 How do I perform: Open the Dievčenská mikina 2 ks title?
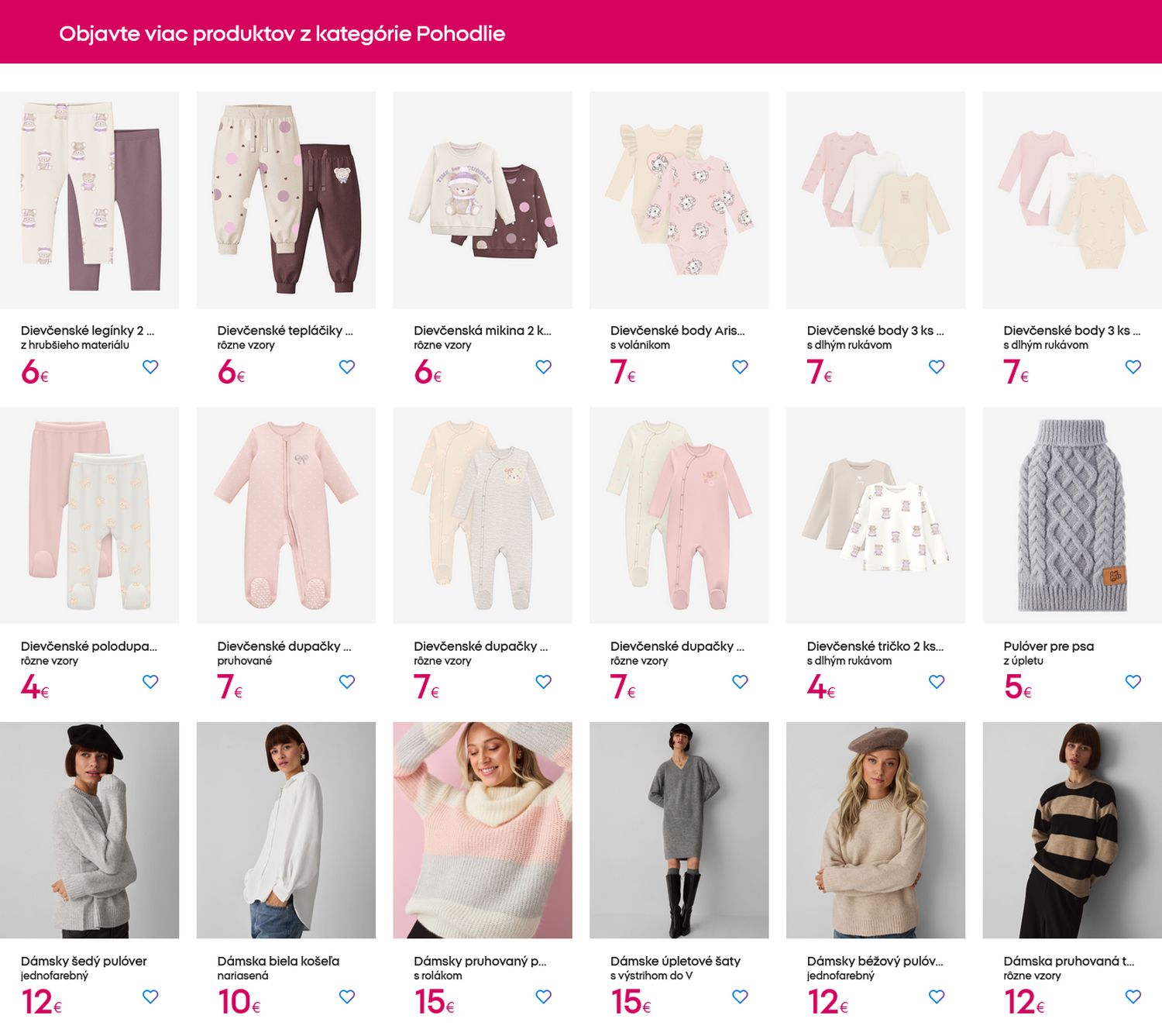482,331
